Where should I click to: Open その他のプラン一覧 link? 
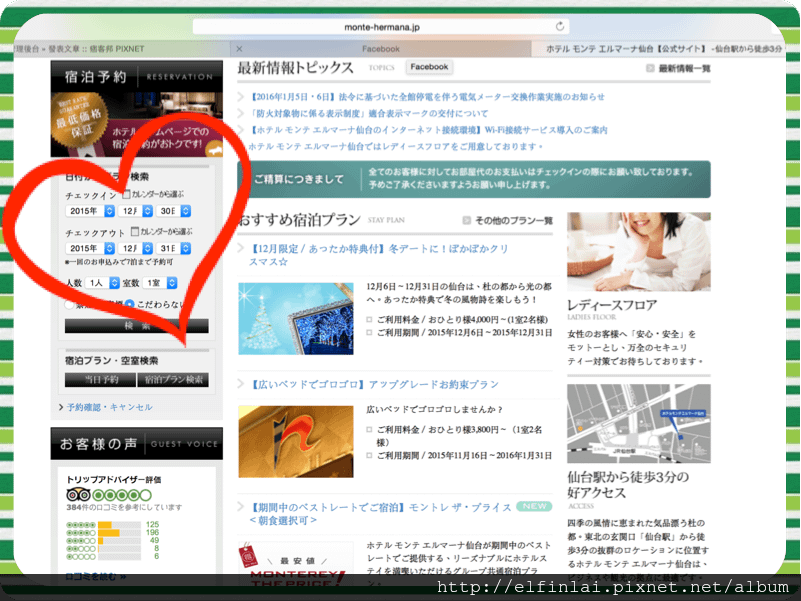coord(513,220)
